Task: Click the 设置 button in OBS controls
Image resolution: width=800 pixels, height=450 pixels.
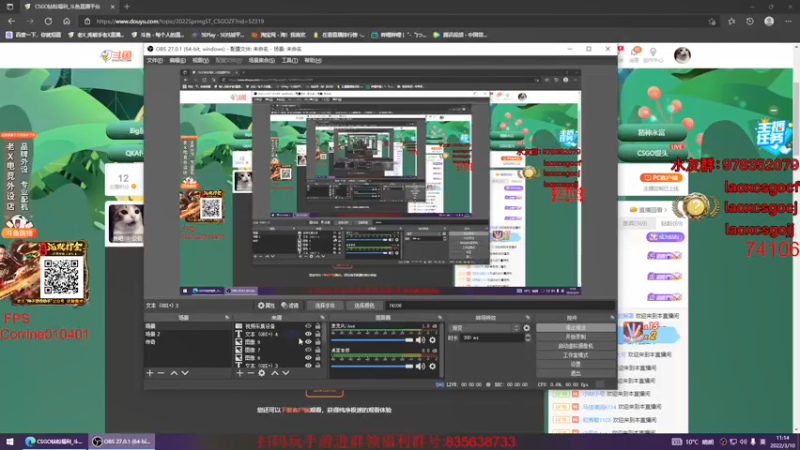Action: click(x=576, y=364)
